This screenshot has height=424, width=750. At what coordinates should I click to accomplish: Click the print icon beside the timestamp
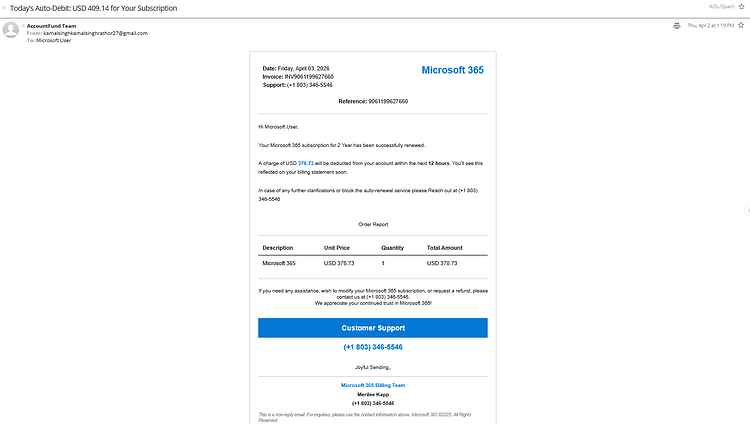pyautogui.click(x=676, y=26)
